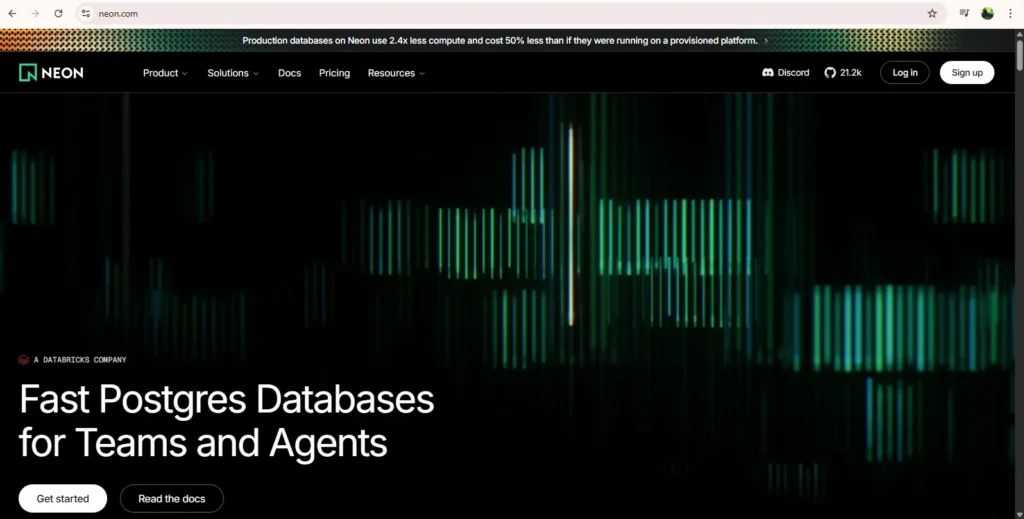
Task: Click the browser profile avatar
Action: click(987, 14)
